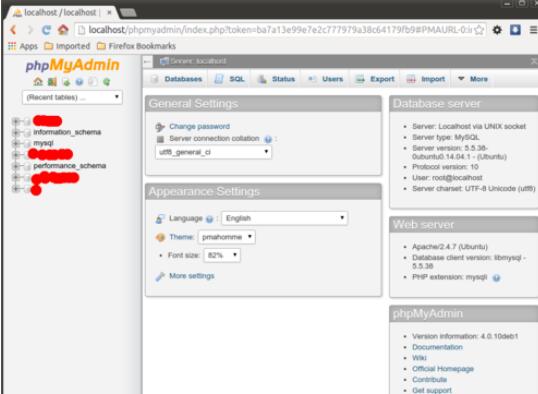Select performance_schema database in tree
538x394 pixels.
69,166
